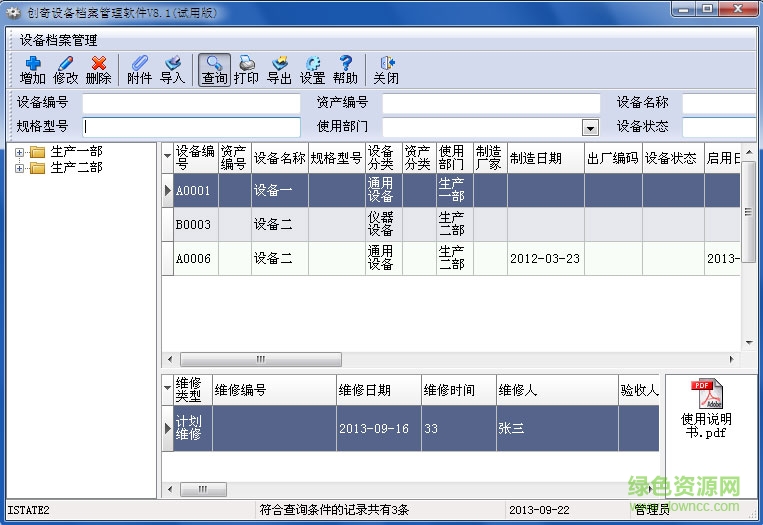The height and width of the screenshot is (525, 763).
Task: Expand the 生产一部 tree node
Action: (20, 152)
